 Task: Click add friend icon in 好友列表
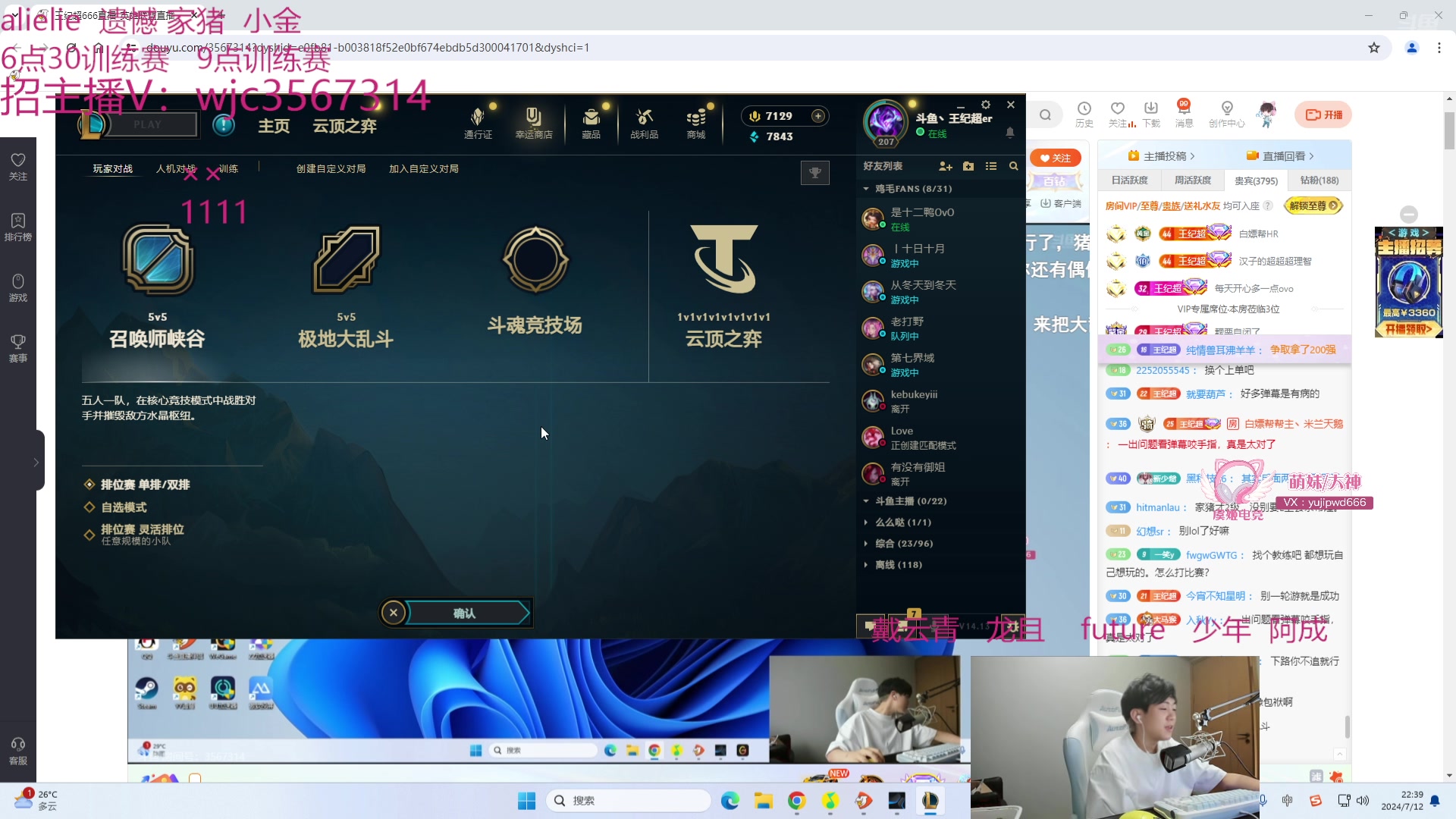coord(946,166)
